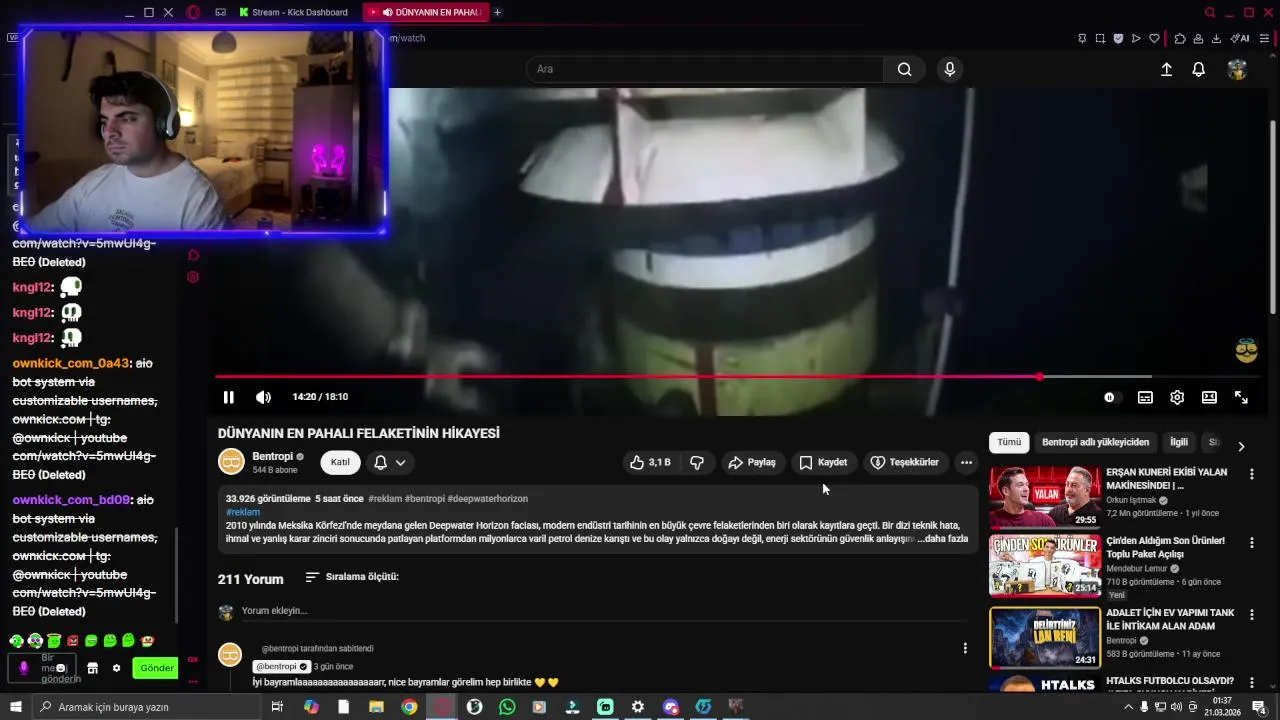Pause the video with the player button
This screenshot has width=1280, height=720.
tap(228, 397)
